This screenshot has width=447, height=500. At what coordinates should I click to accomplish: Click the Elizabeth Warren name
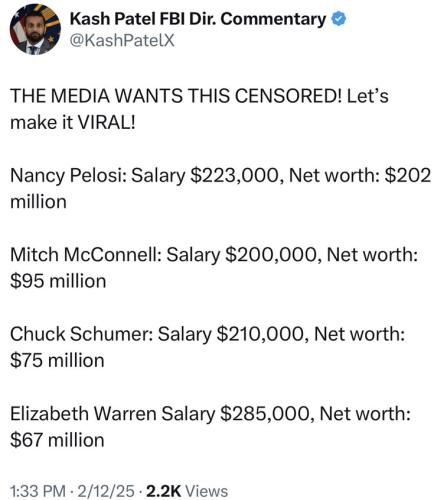83,414
